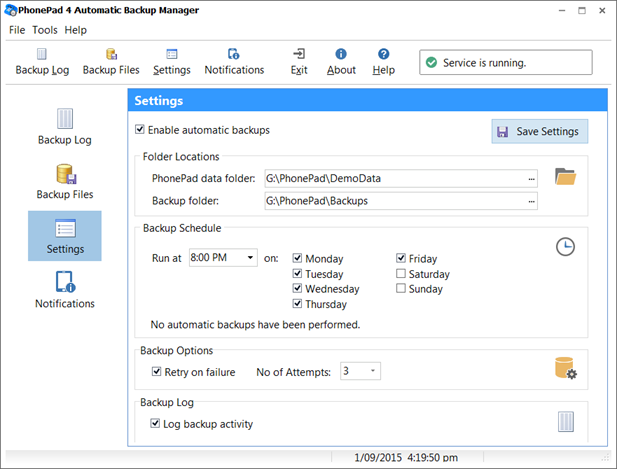The width and height of the screenshot is (617, 469).
Task: Browse for Backup folder ellipsis button
Action: point(531,201)
